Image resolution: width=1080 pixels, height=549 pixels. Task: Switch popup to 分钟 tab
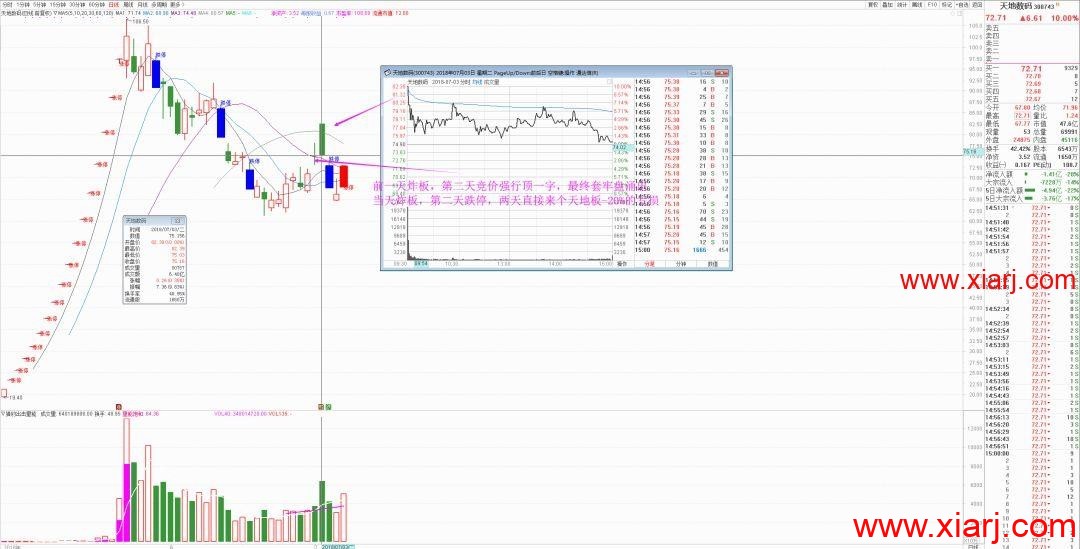coord(681,264)
